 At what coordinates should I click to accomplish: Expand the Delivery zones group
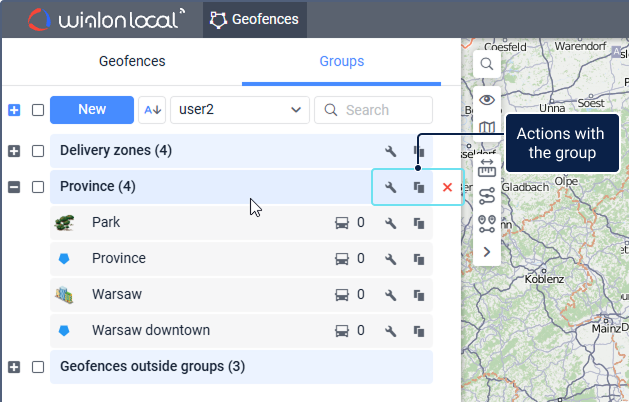14,151
